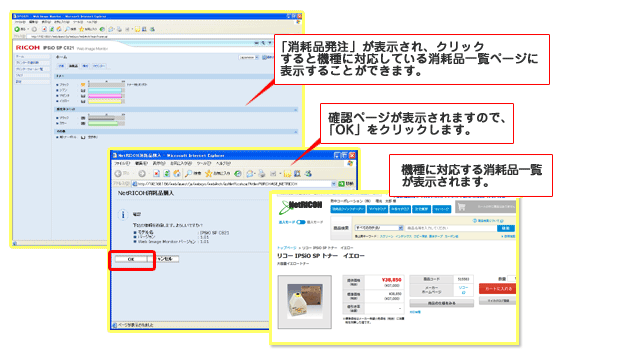Click Go button in NetRICOH IE window
This screenshot has width=620, height=362.
(346, 184)
